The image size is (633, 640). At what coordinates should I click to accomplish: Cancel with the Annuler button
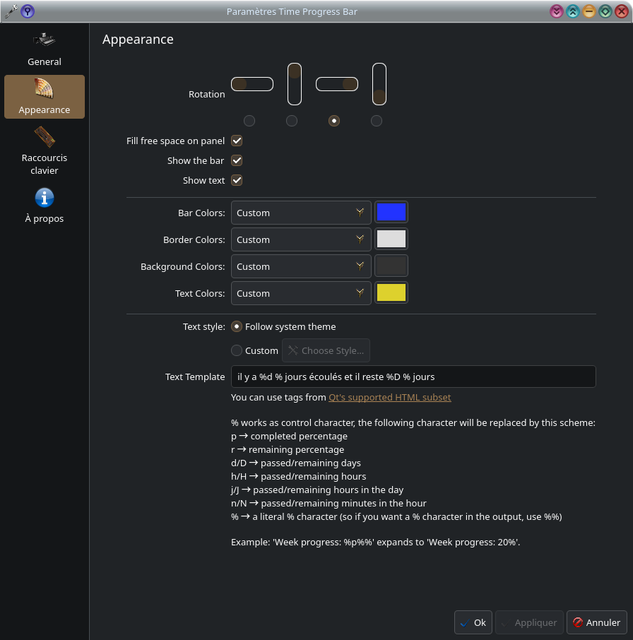[x=597, y=622]
